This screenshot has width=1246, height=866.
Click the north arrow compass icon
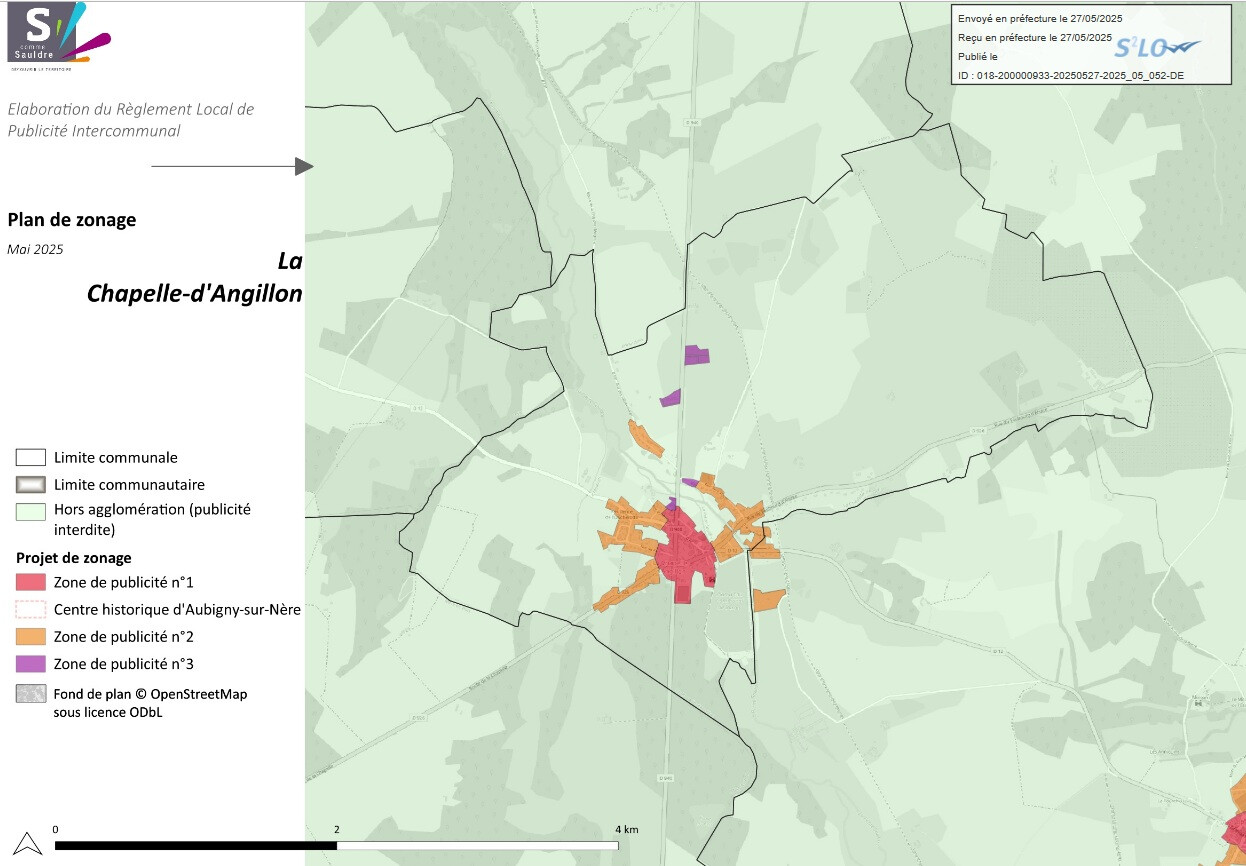click(29, 844)
